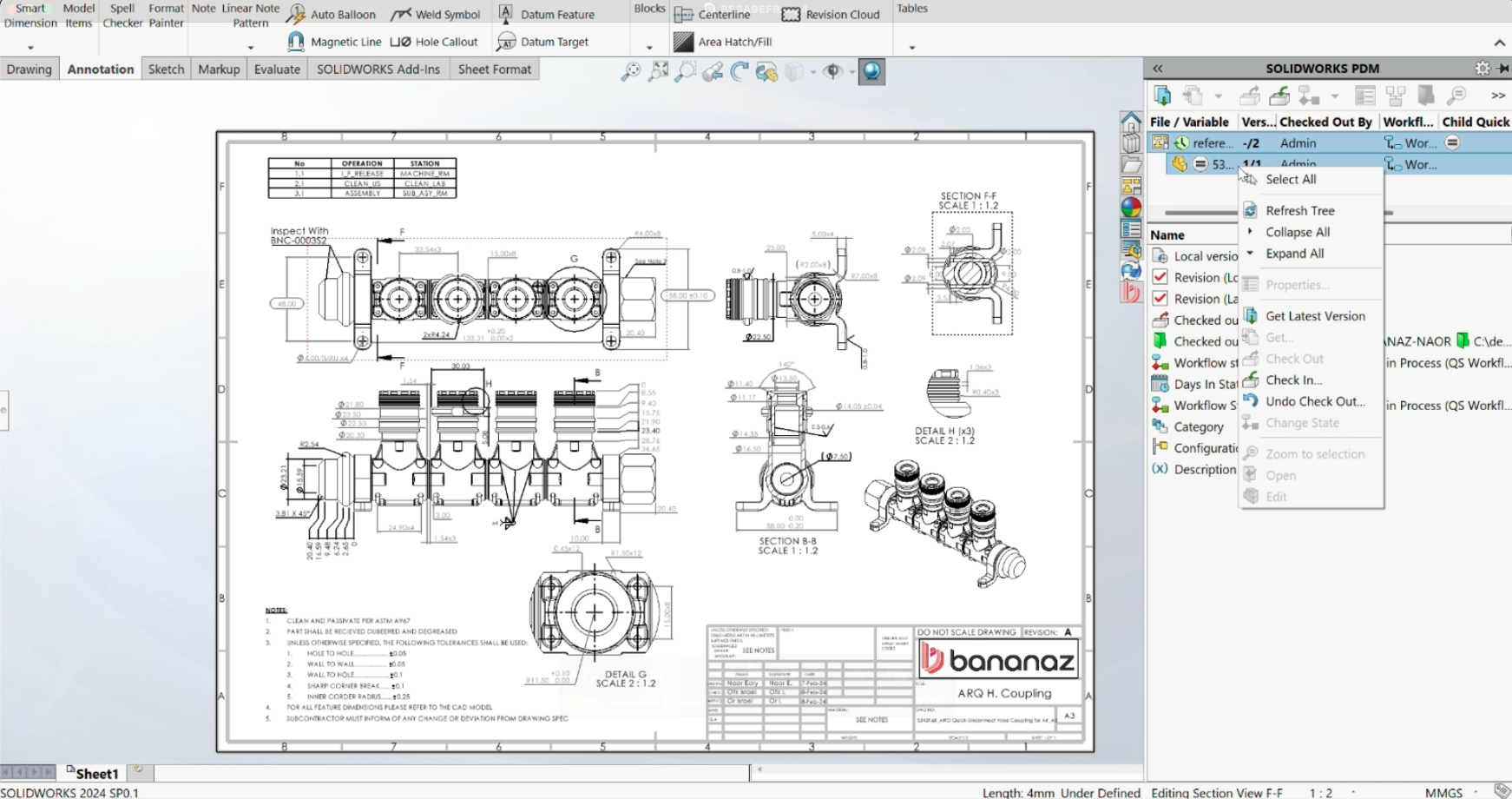Open SOLIDWORKS PDM settings gear
The width and height of the screenshot is (1512, 799).
click(1482, 68)
